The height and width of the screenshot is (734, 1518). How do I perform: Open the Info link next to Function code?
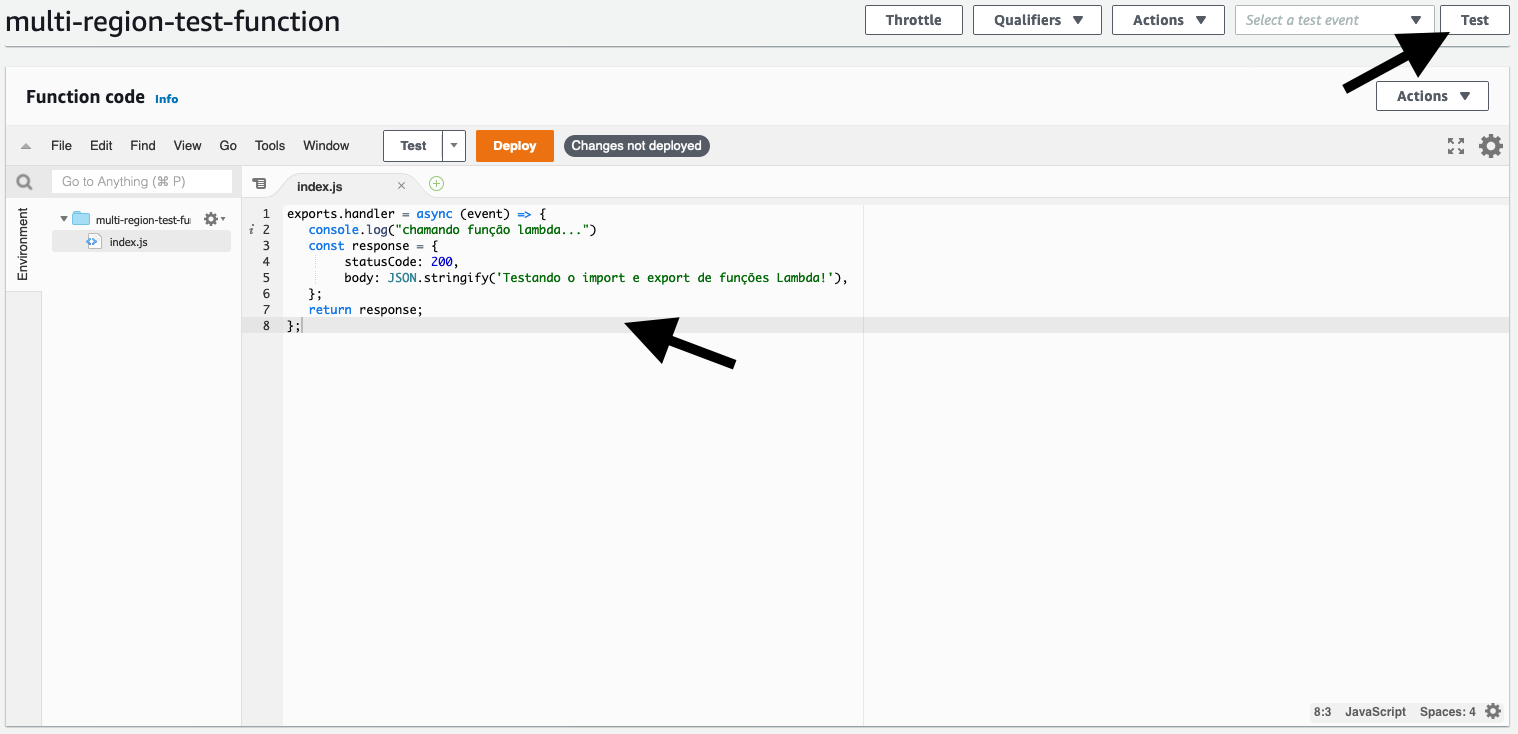[166, 99]
